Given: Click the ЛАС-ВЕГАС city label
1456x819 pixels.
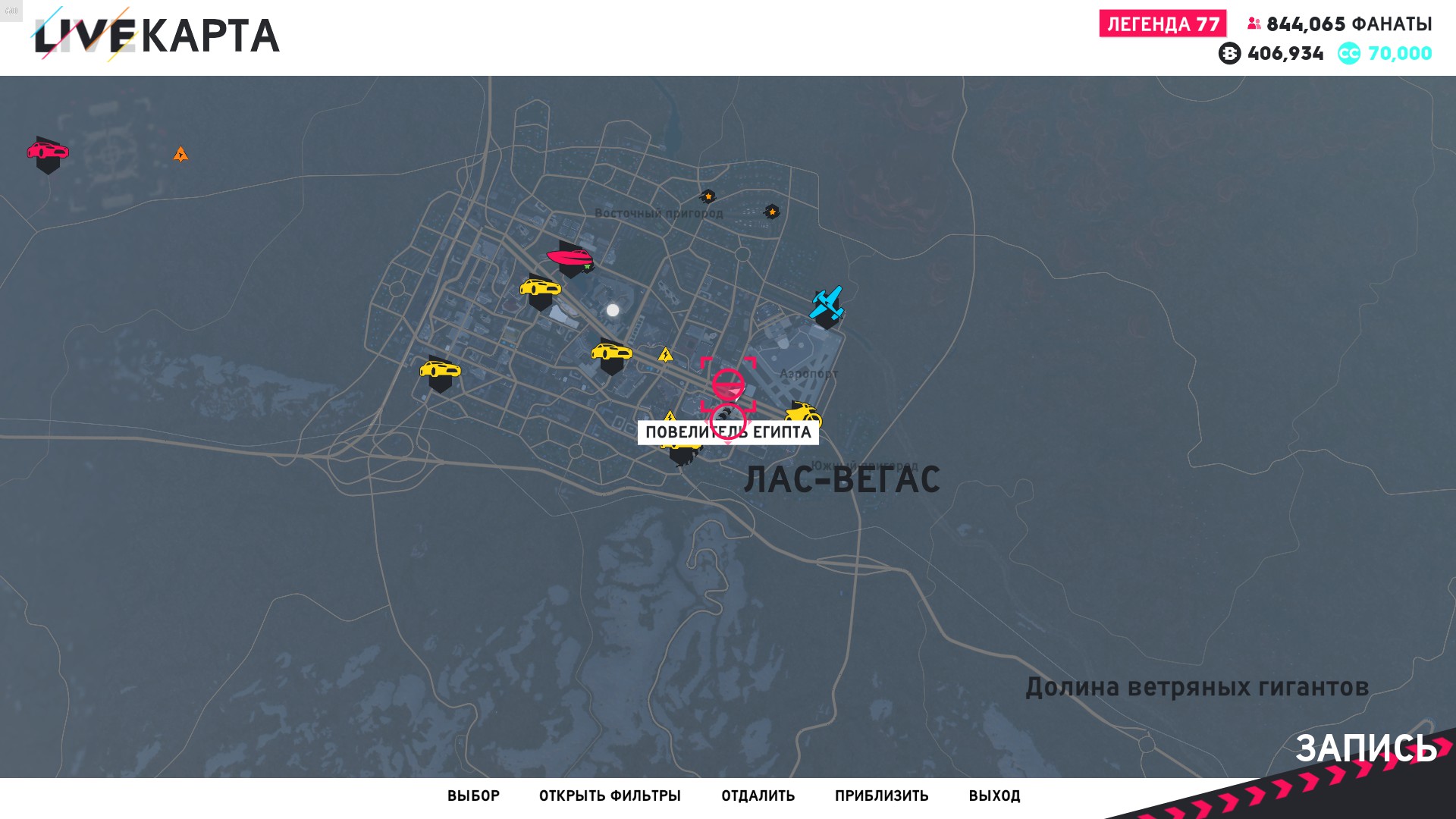Looking at the screenshot, I should pos(842,479).
